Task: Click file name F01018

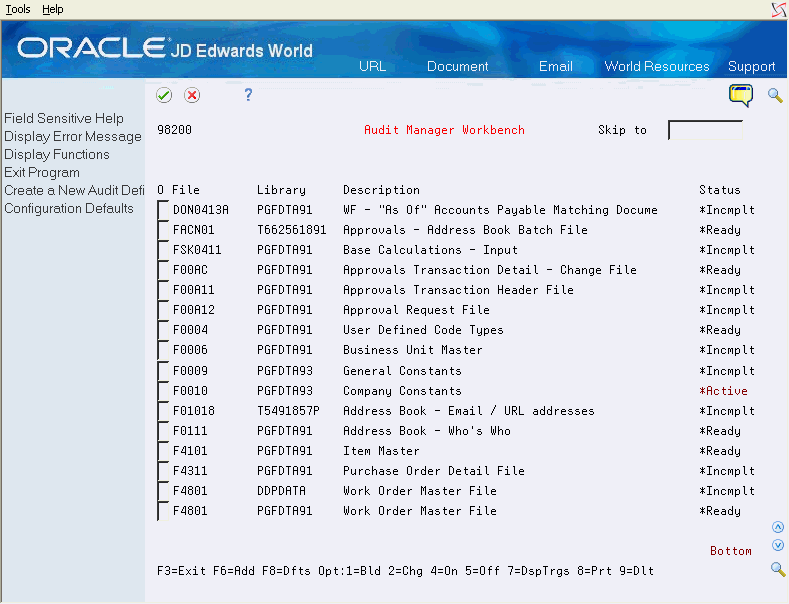Action: tap(194, 411)
